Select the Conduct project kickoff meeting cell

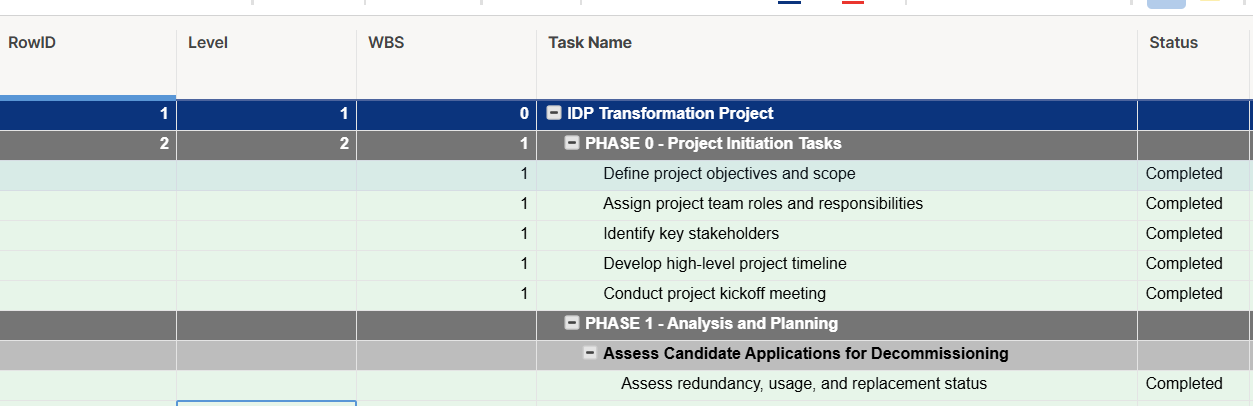pyautogui.click(x=837, y=294)
